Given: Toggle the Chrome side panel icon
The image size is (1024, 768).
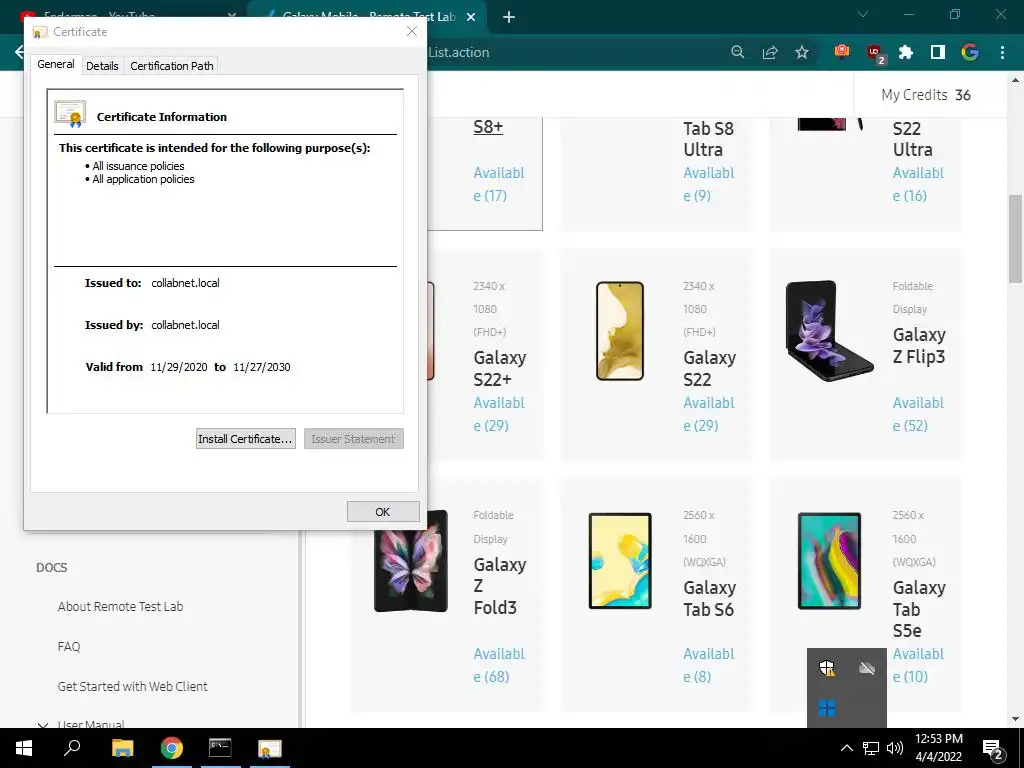Looking at the screenshot, I should [x=938, y=52].
